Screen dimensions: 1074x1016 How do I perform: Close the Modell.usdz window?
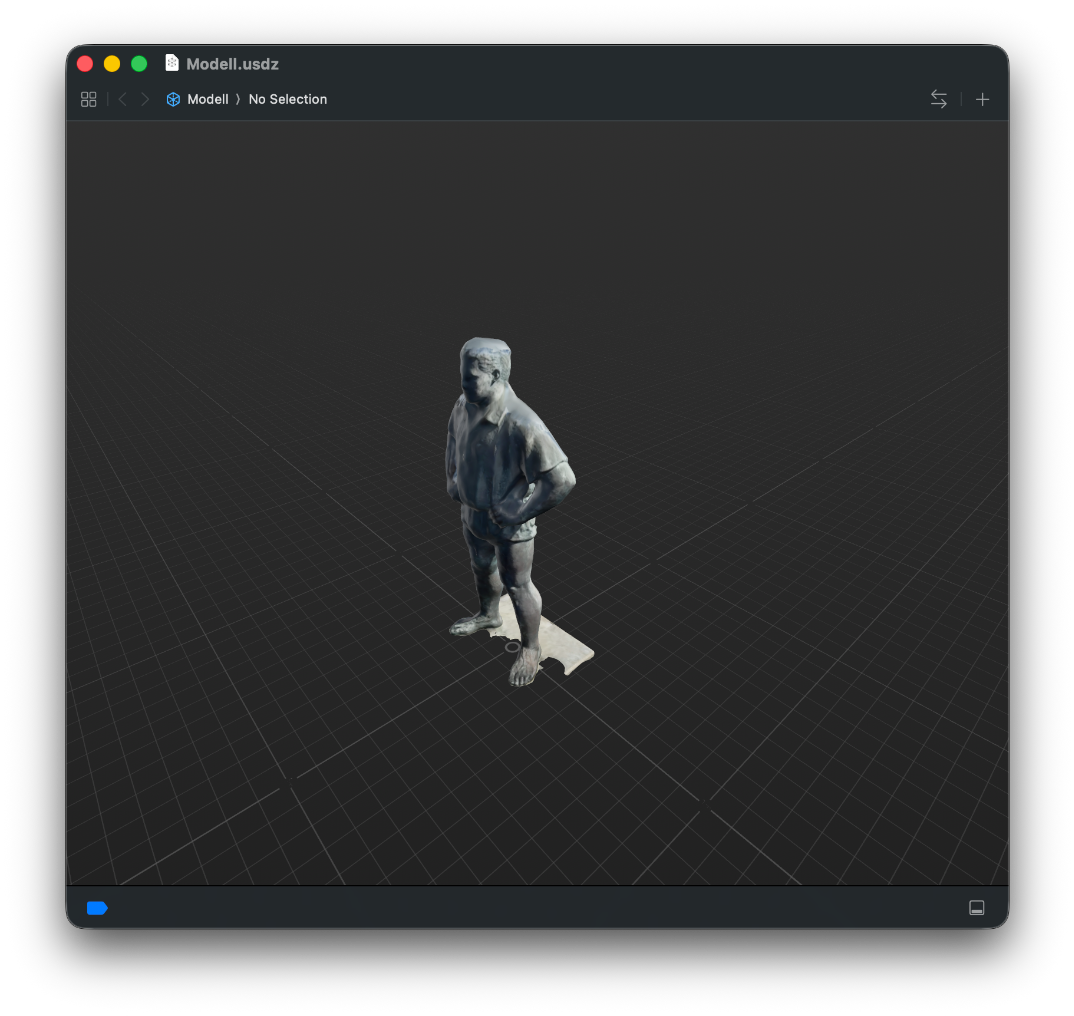[85, 64]
